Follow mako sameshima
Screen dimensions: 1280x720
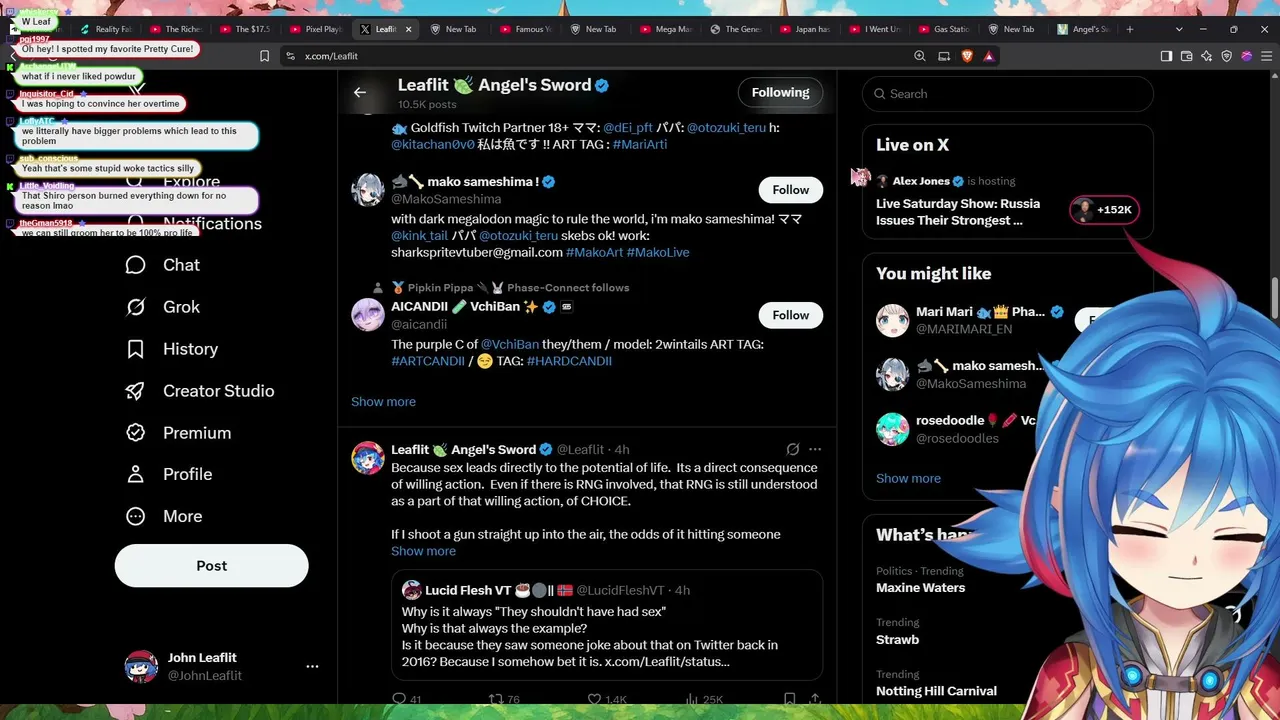click(x=790, y=190)
